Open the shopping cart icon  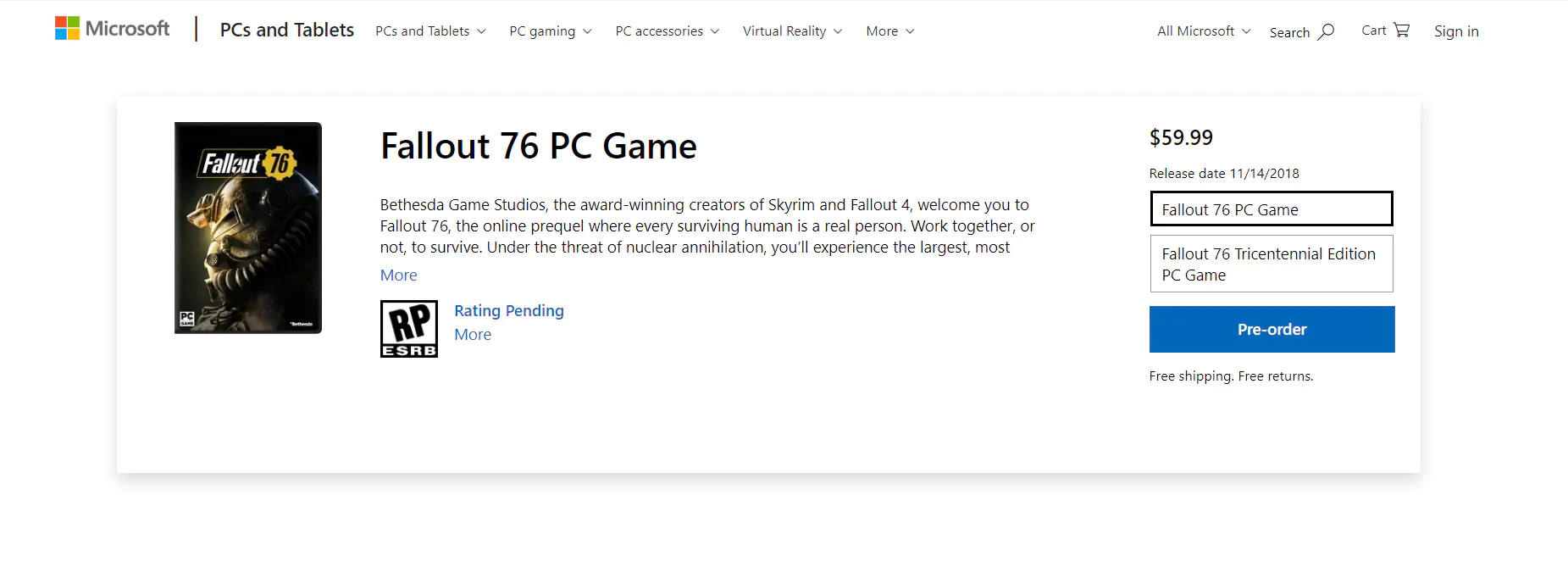1401,30
